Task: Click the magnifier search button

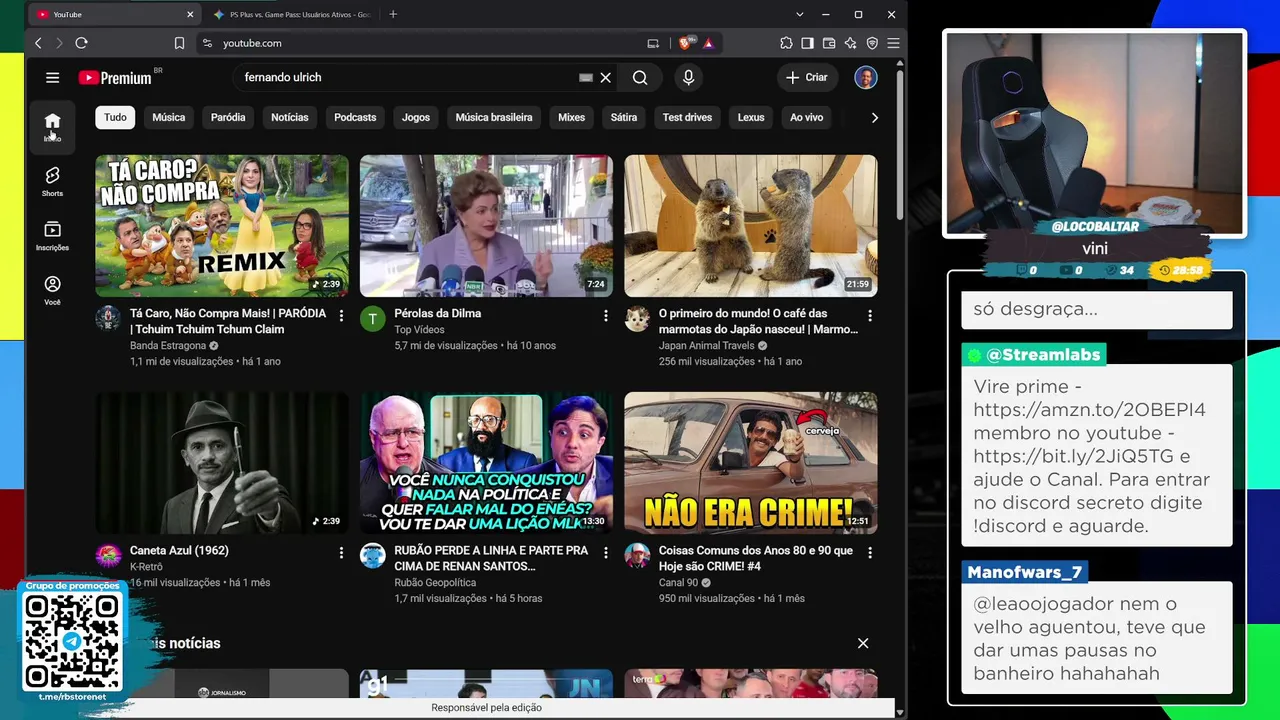Action: coord(640,78)
